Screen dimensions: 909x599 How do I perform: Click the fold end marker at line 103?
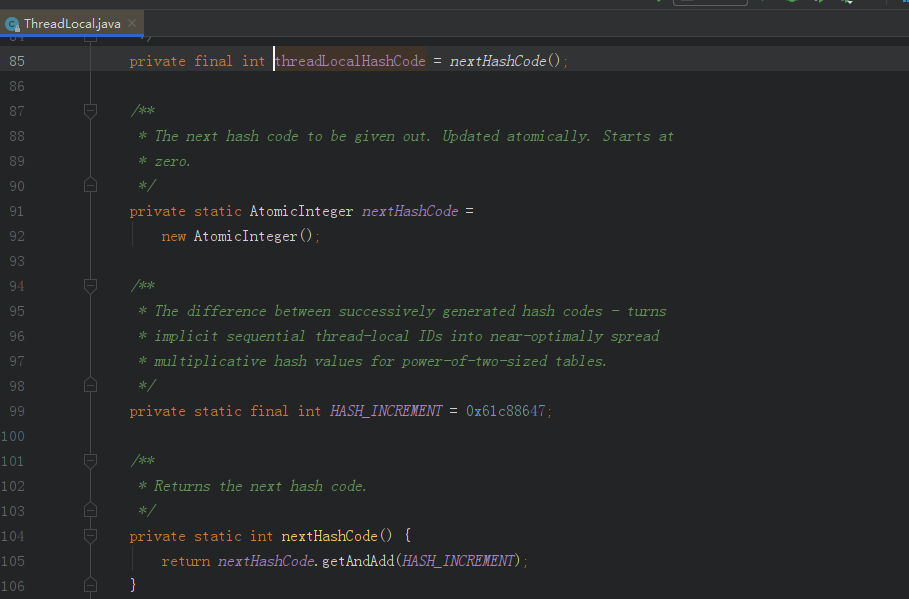[x=91, y=510]
